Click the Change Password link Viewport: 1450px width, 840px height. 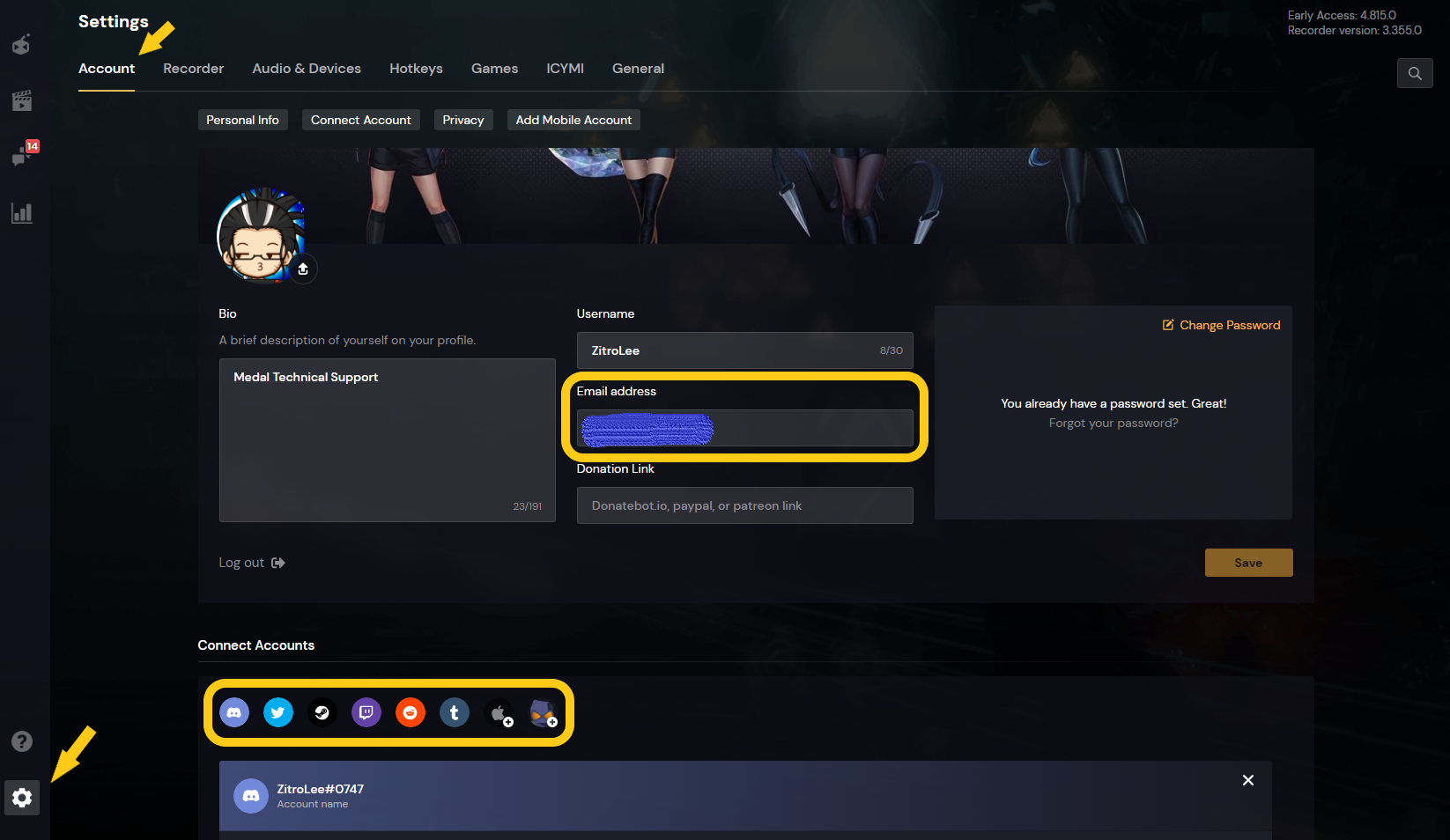(1221, 325)
